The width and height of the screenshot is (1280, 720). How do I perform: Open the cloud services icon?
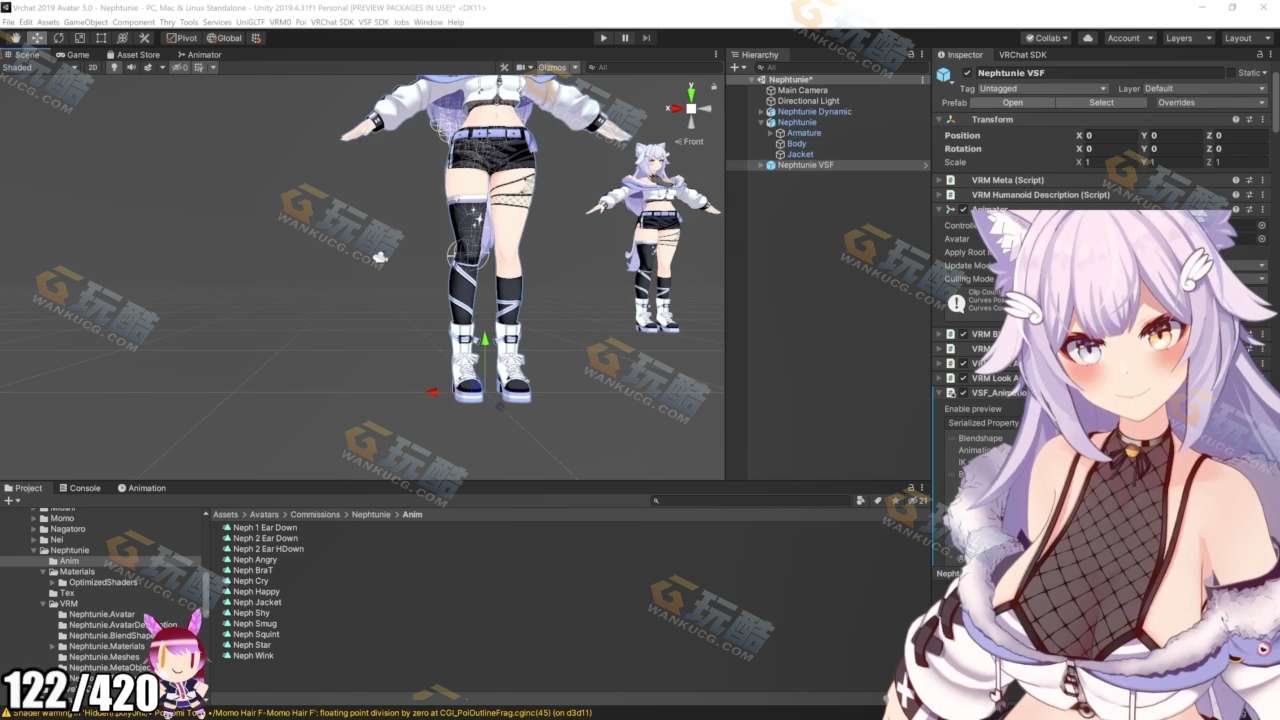coord(1088,38)
